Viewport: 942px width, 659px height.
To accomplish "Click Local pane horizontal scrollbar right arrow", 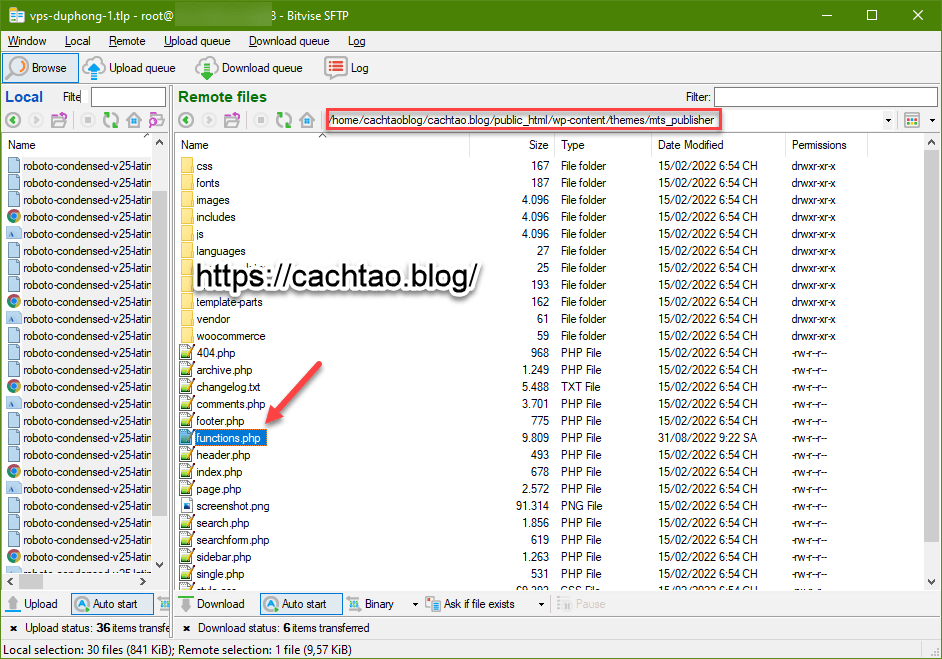I will pyautogui.click(x=143, y=582).
